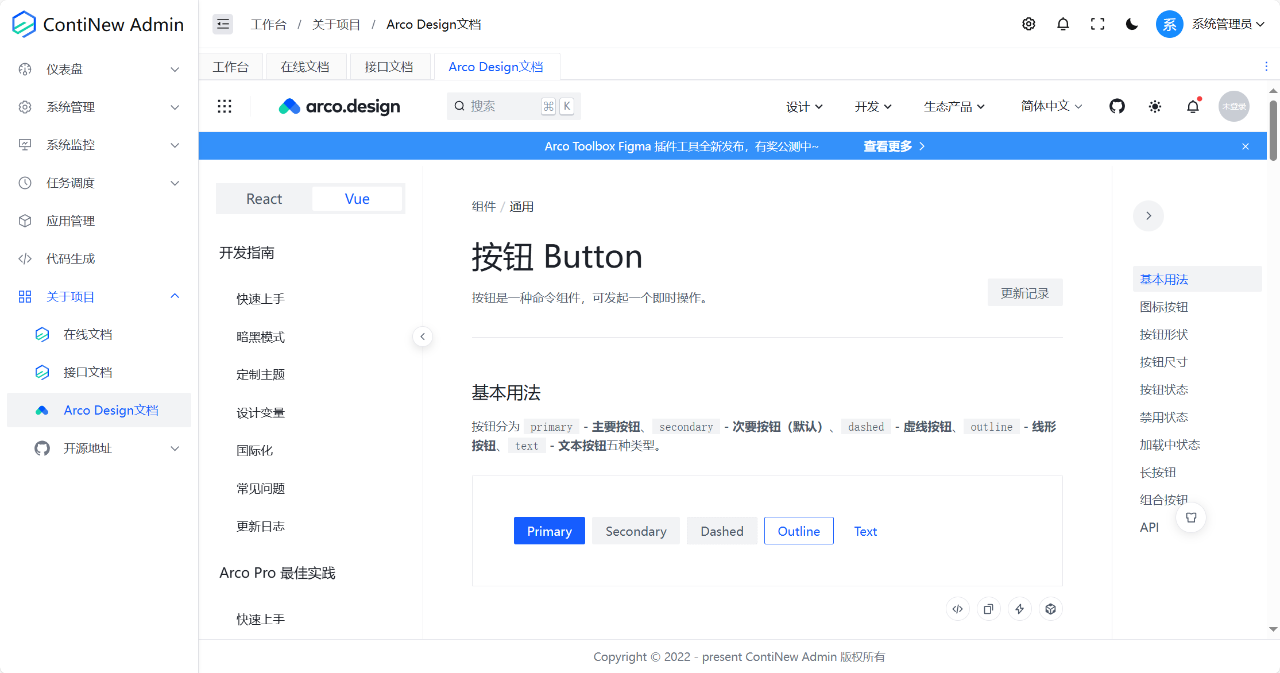Screen dimensions: 1280x673
Task: Open arco.design notification bell with red dot
Action: pos(1193,106)
